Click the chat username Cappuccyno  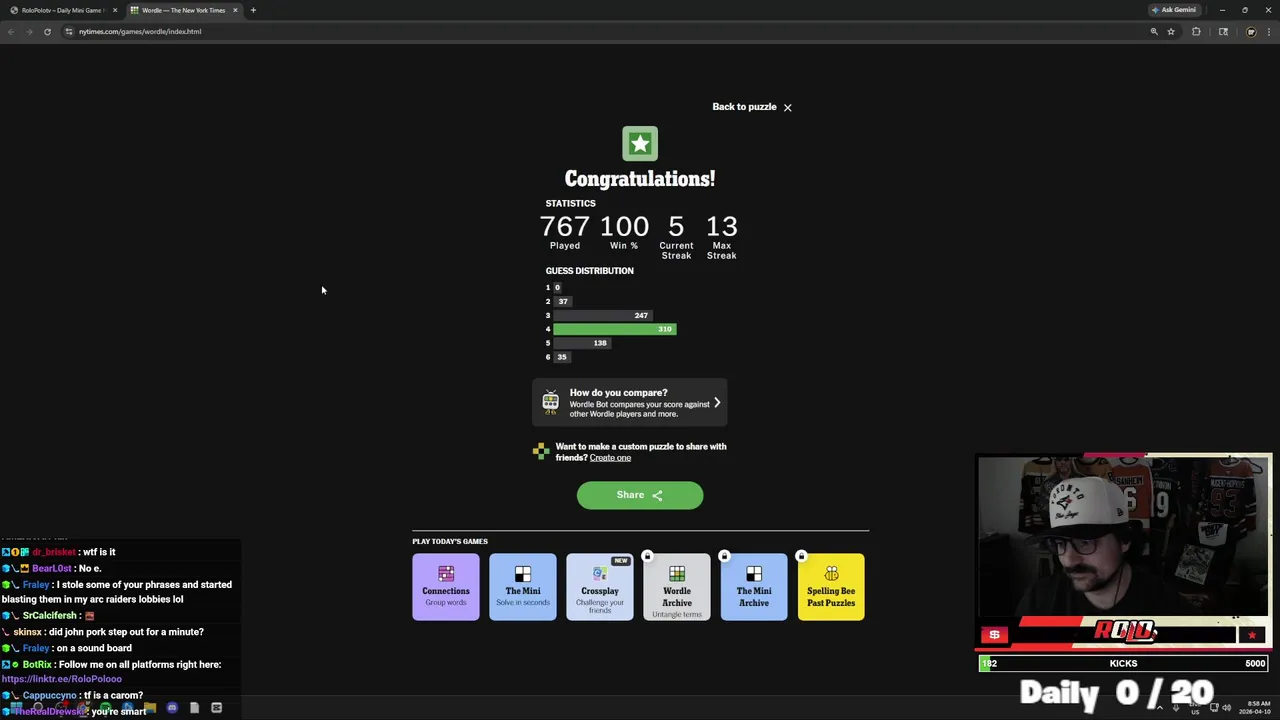point(49,695)
